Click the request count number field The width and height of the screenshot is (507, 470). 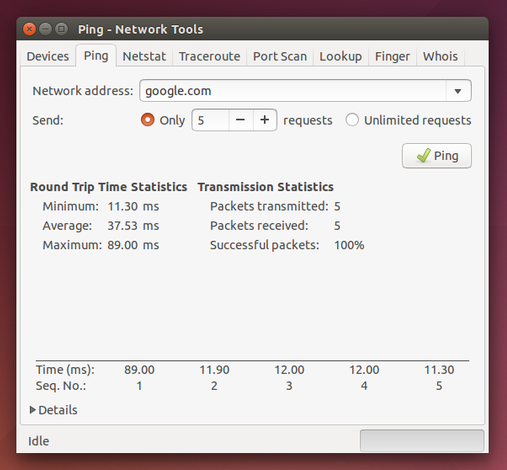211,120
